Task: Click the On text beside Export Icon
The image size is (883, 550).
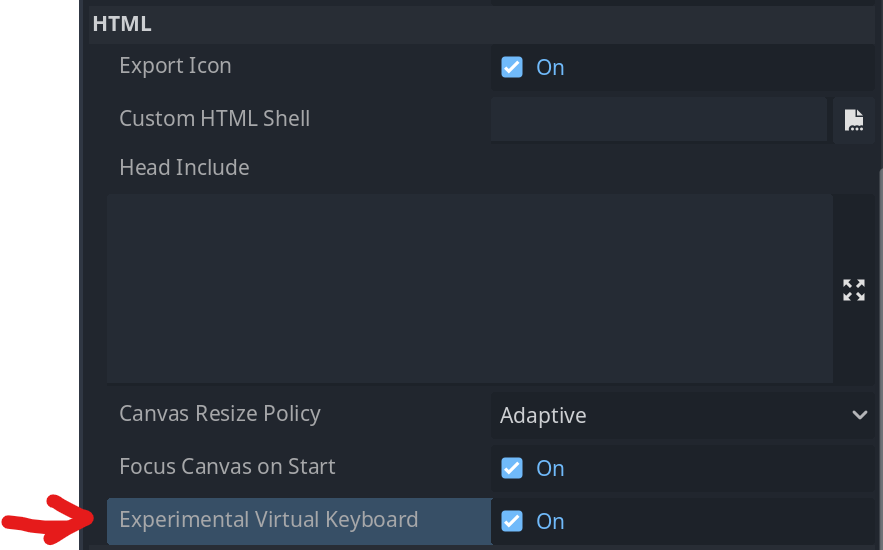Action: pos(550,68)
